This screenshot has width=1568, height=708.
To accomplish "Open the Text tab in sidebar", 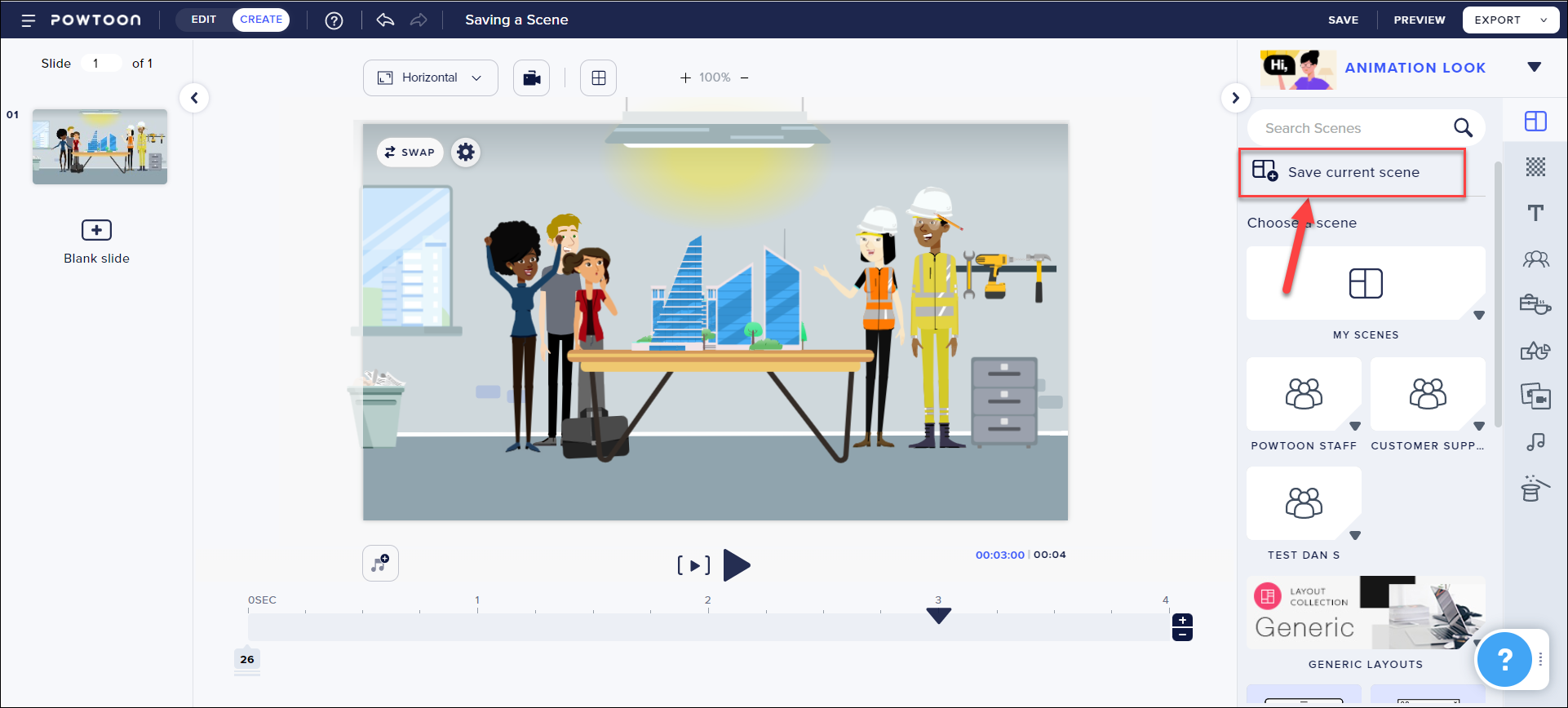I will [x=1535, y=213].
